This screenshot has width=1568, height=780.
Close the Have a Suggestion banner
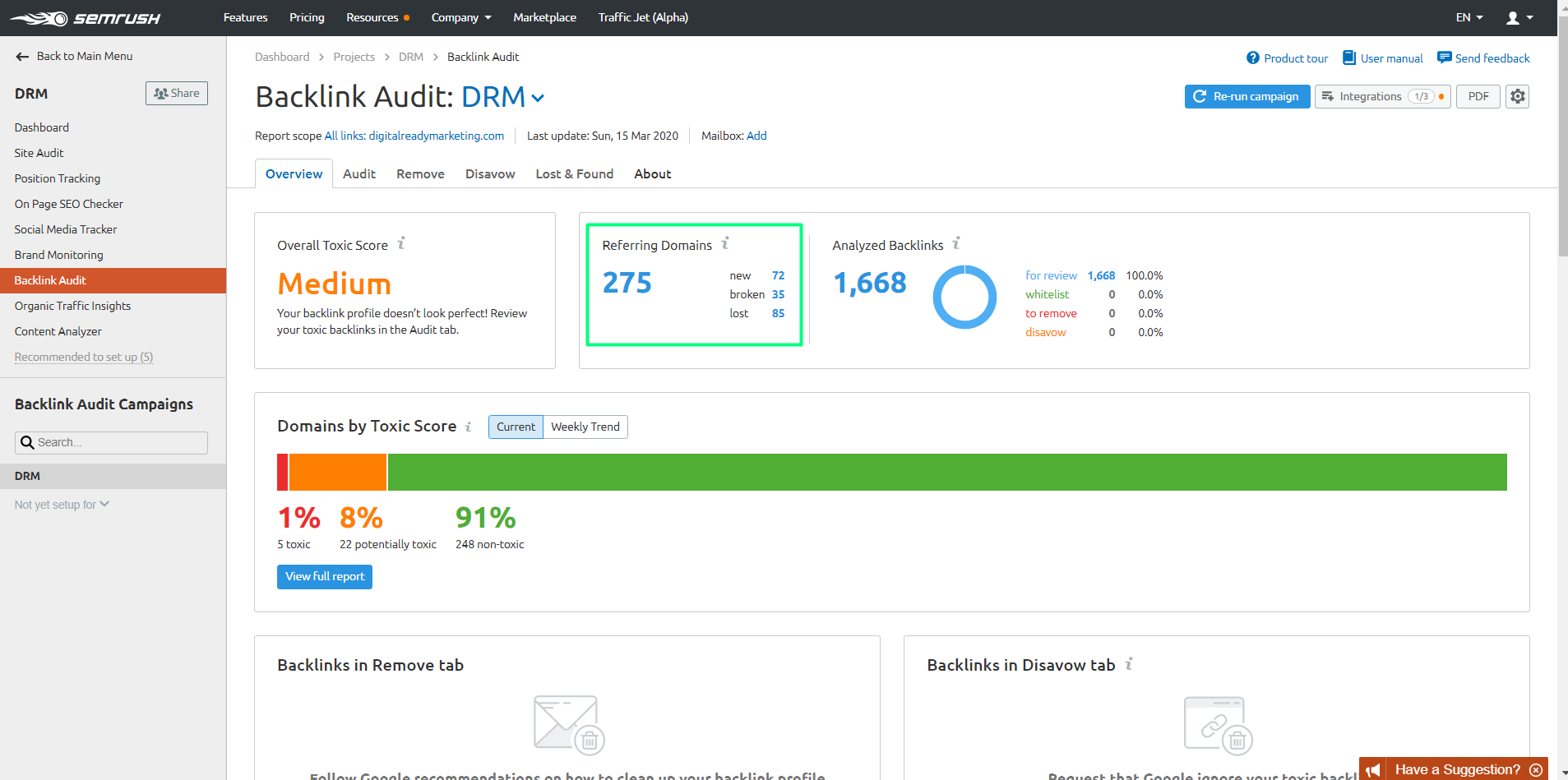(1536, 769)
